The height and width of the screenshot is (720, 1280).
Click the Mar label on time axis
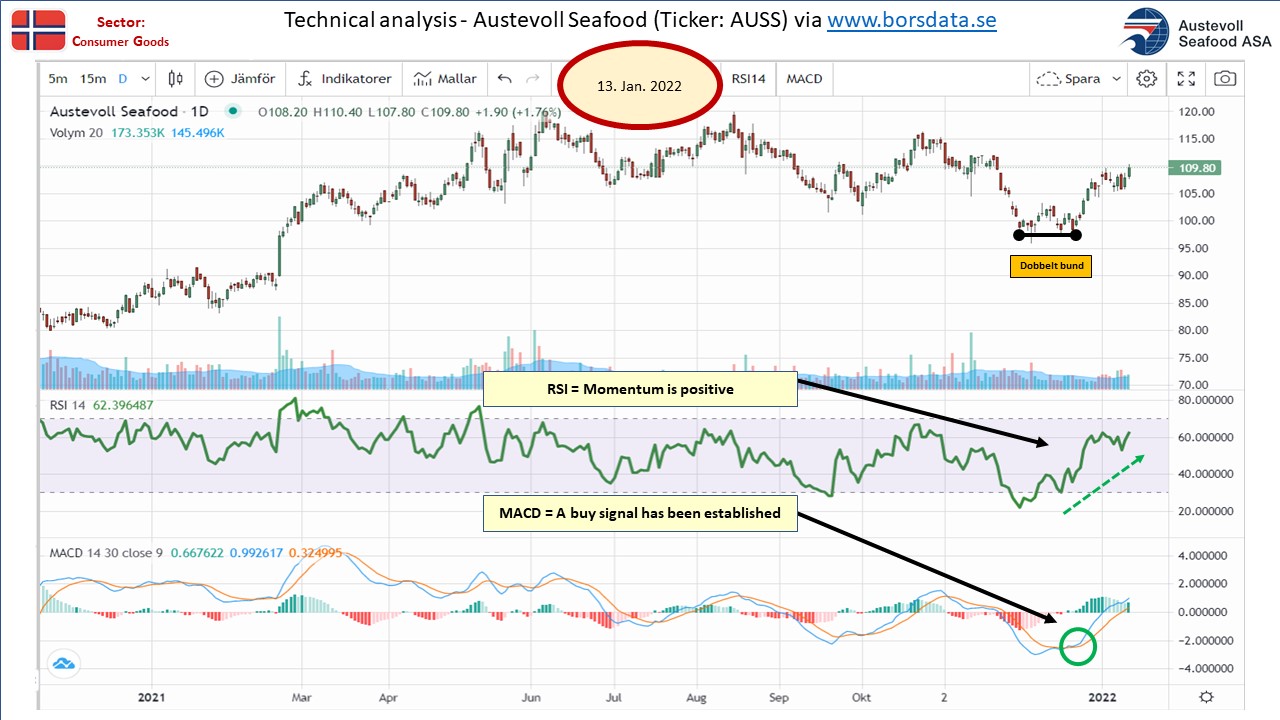click(x=302, y=696)
